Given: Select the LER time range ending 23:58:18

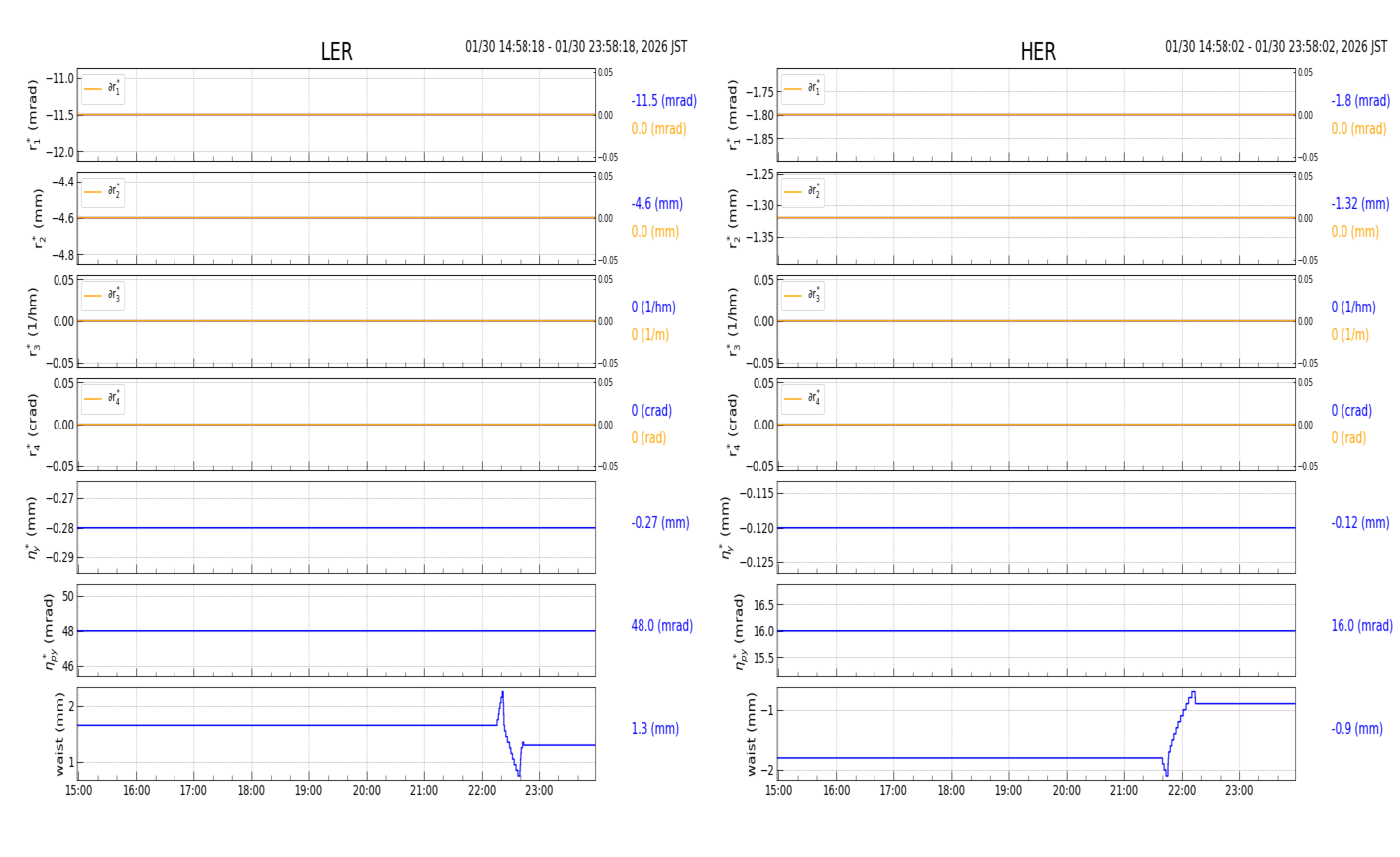Looking at the screenshot, I should 576,47.
